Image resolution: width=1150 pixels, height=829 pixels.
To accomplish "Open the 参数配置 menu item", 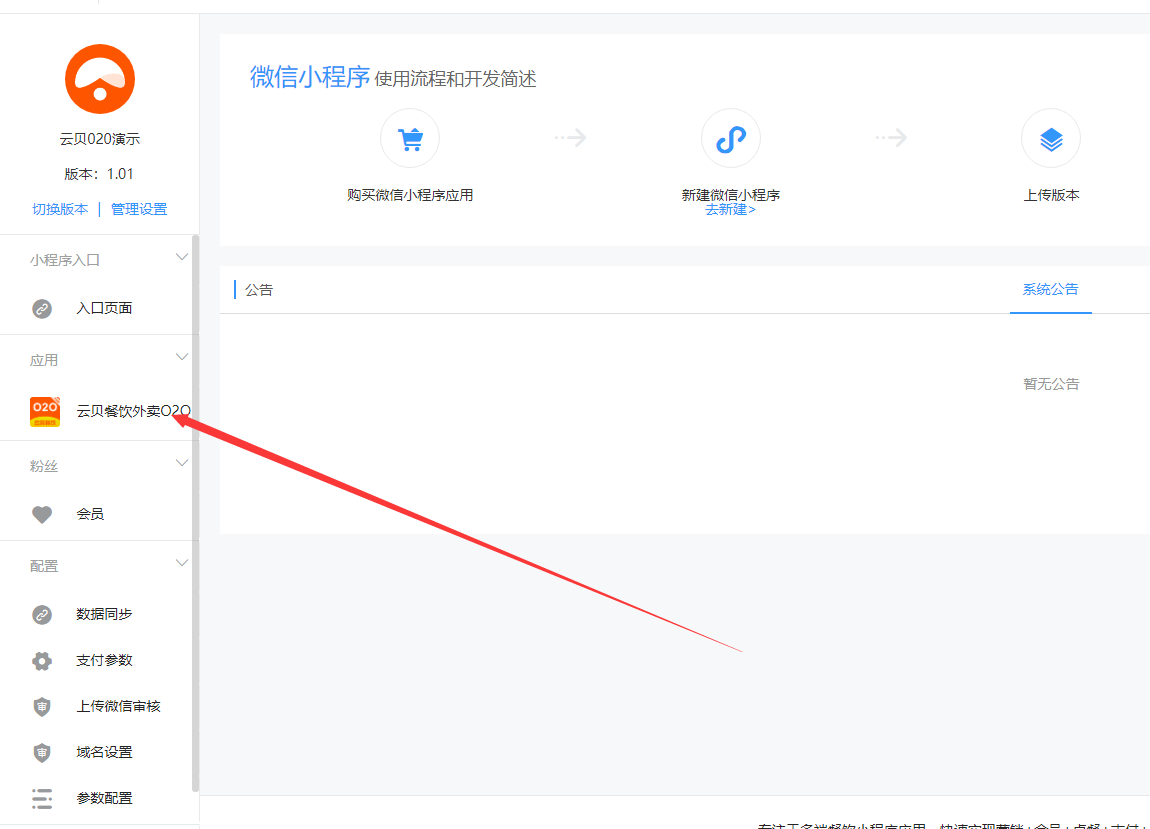I will pos(104,798).
